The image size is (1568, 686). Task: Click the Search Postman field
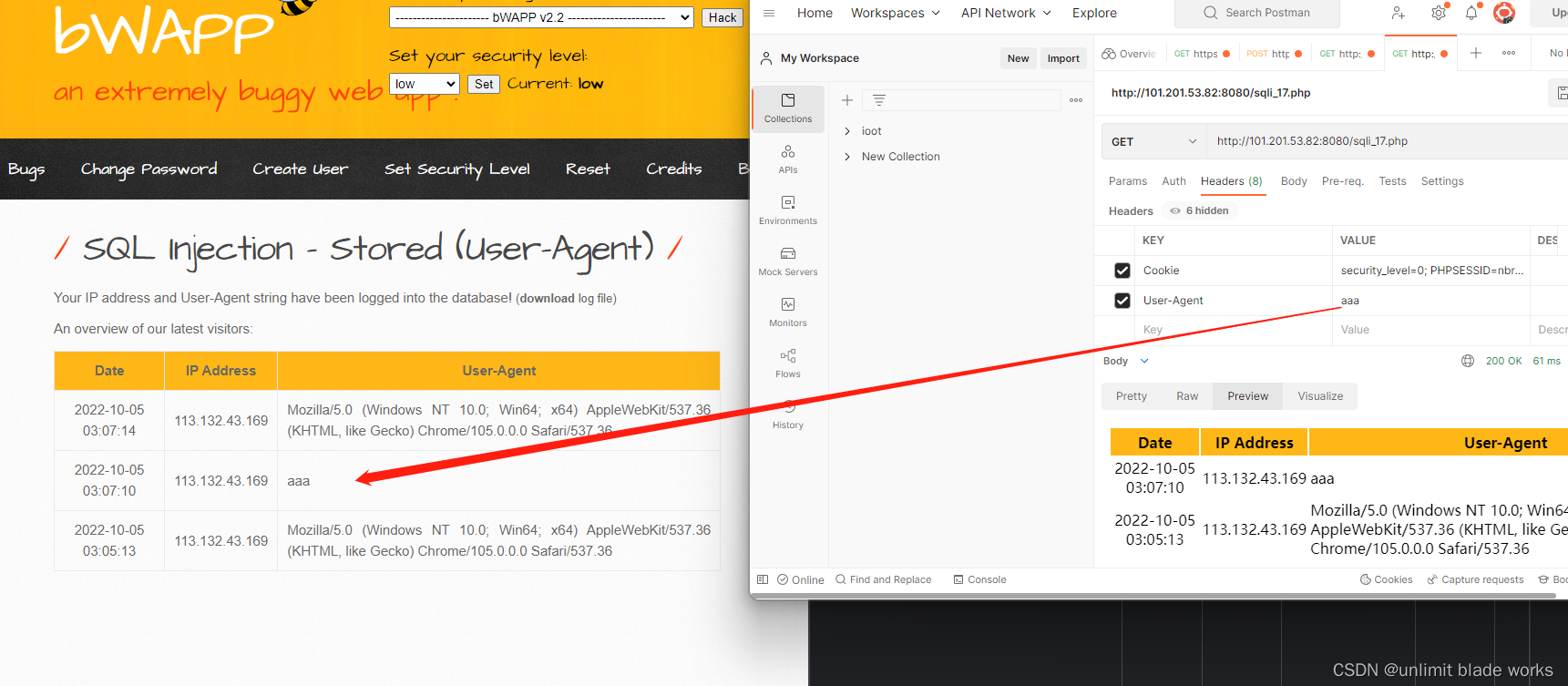(x=1257, y=13)
